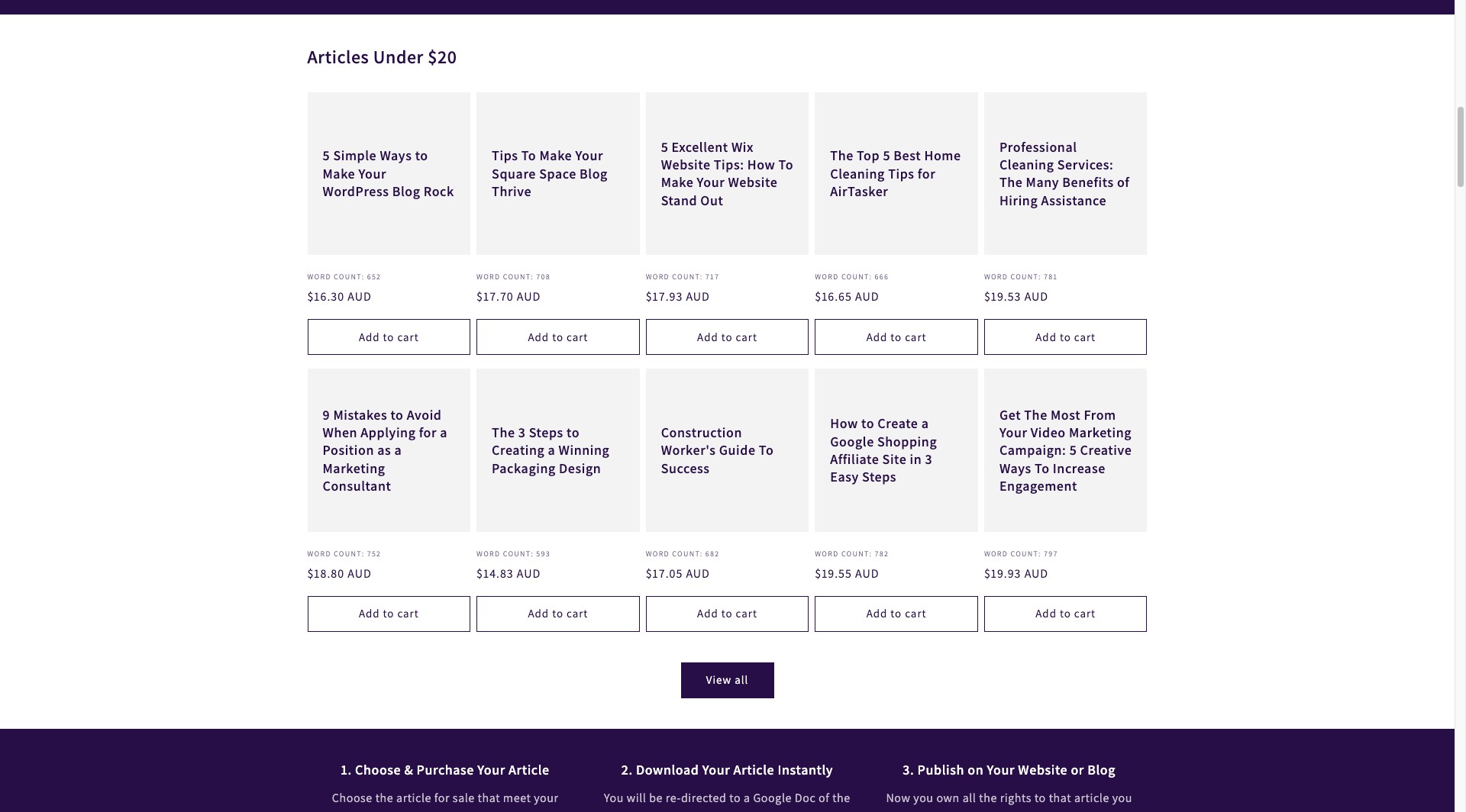Open Construction Worker's Guide To Success link
The height and width of the screenshot is (812, 1466).
[x=716, y=450]
